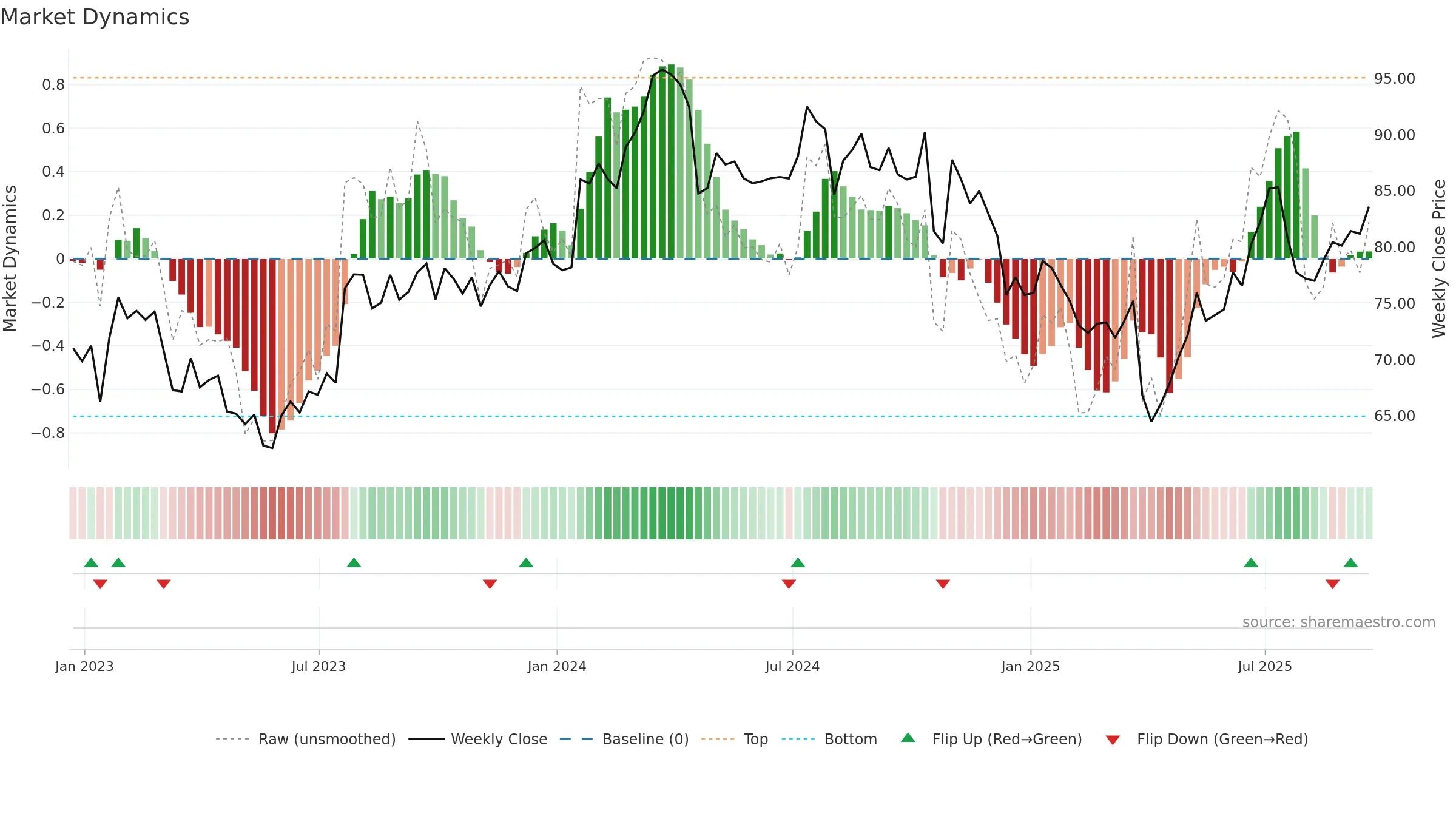This screenshot has width=1456, height=819.
Task: Click the 70.00 price axis label
Action: [x=1395, y=360]
